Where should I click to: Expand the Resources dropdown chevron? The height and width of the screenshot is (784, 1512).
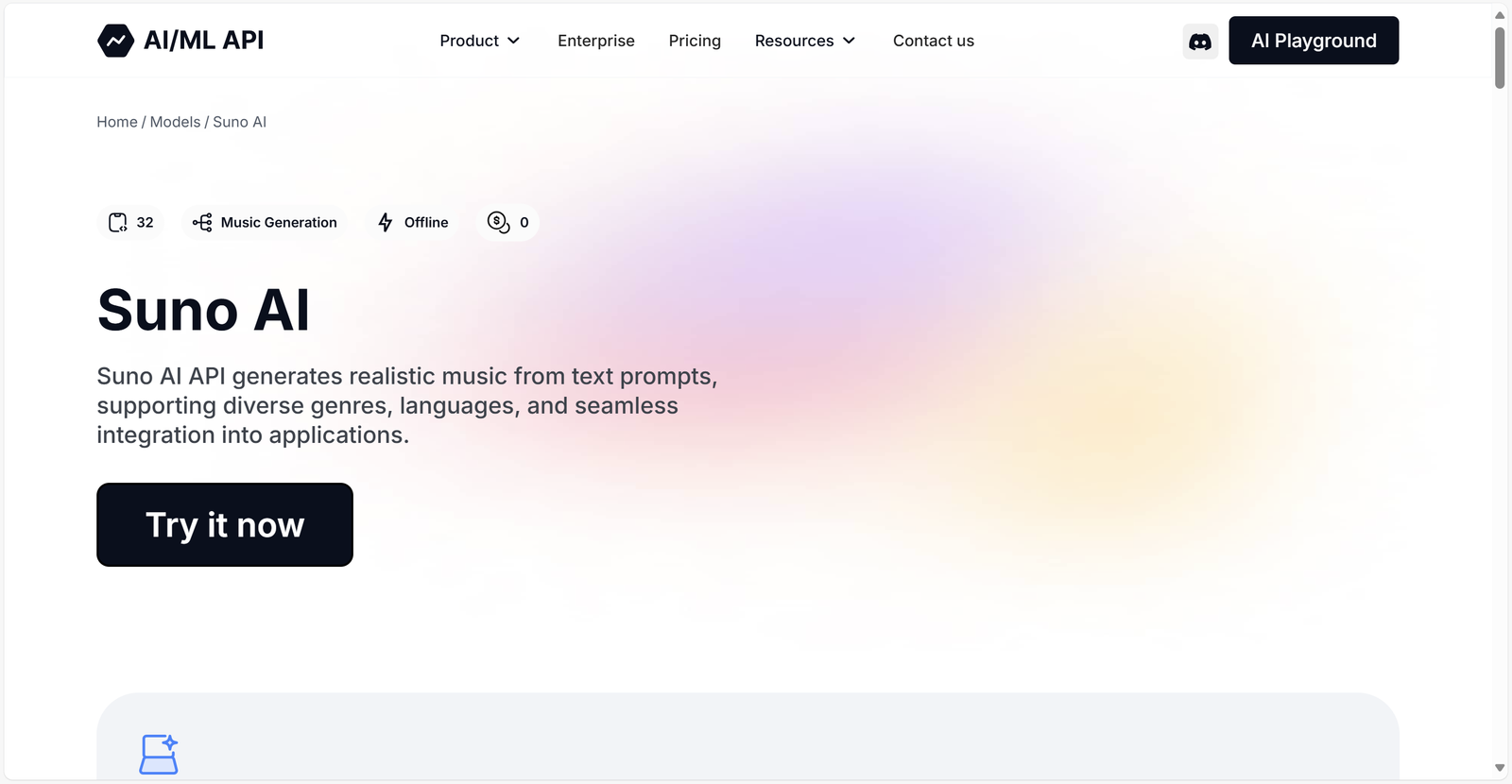[849, 41]
